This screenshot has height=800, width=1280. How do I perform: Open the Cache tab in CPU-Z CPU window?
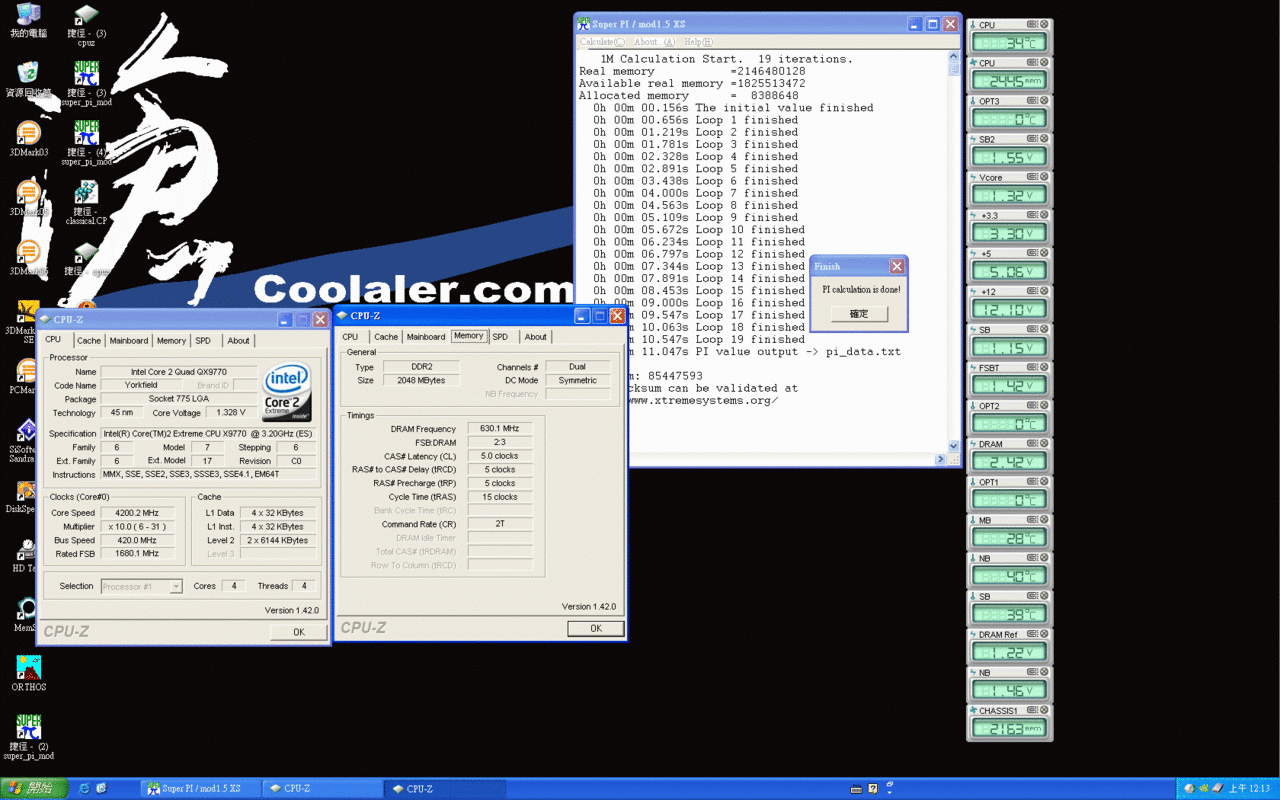pos(89,341)
